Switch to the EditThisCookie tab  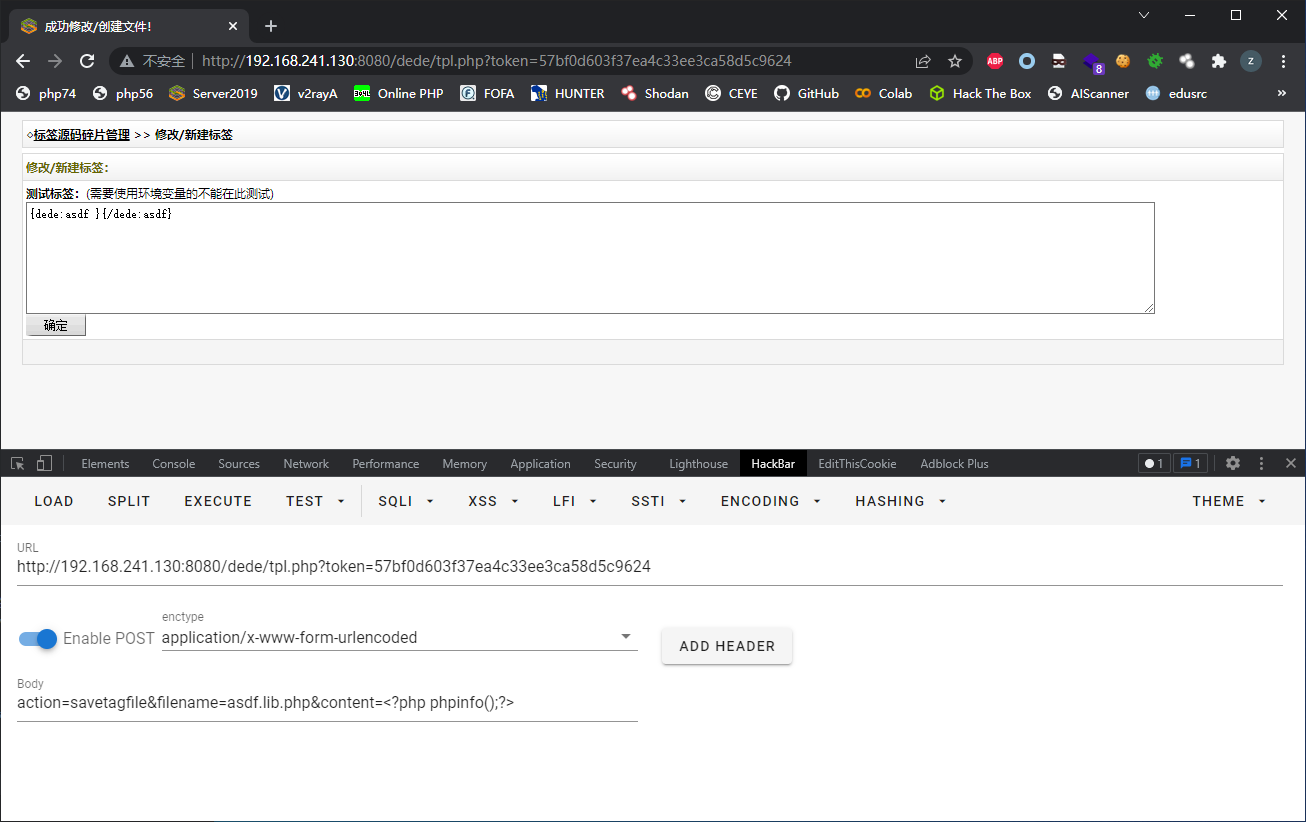click(857, 464)
